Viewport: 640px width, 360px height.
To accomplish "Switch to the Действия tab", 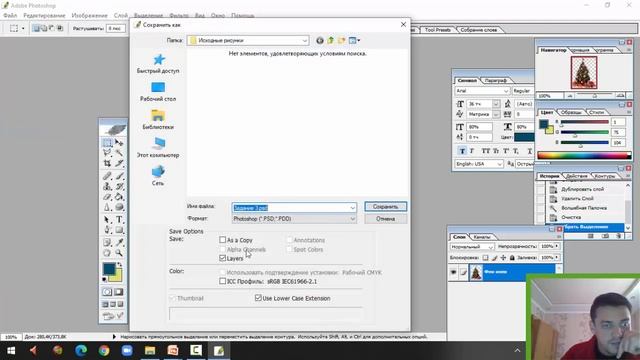I will coord(576,176).
